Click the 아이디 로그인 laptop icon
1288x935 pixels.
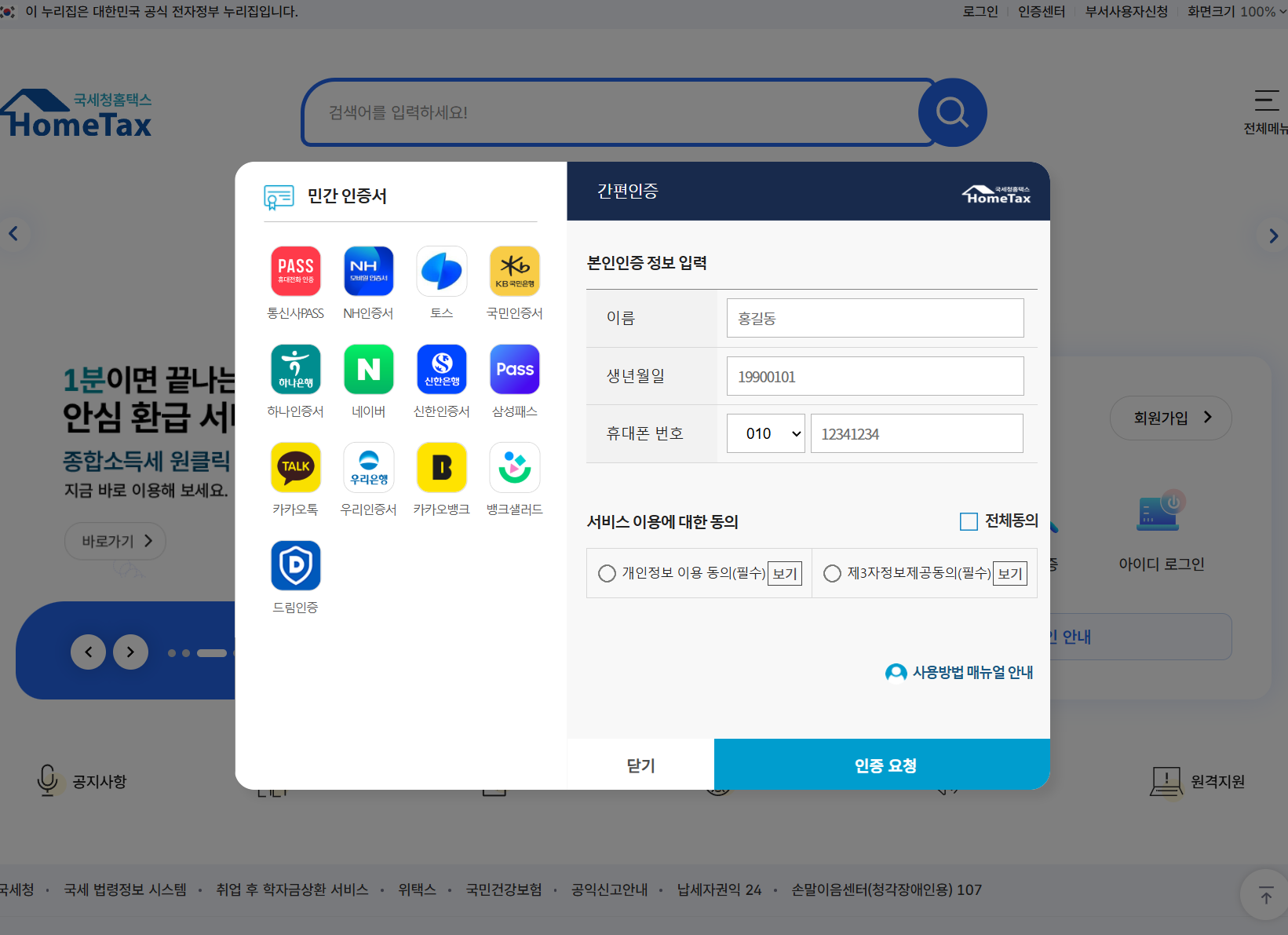[x=1162, y=511]
